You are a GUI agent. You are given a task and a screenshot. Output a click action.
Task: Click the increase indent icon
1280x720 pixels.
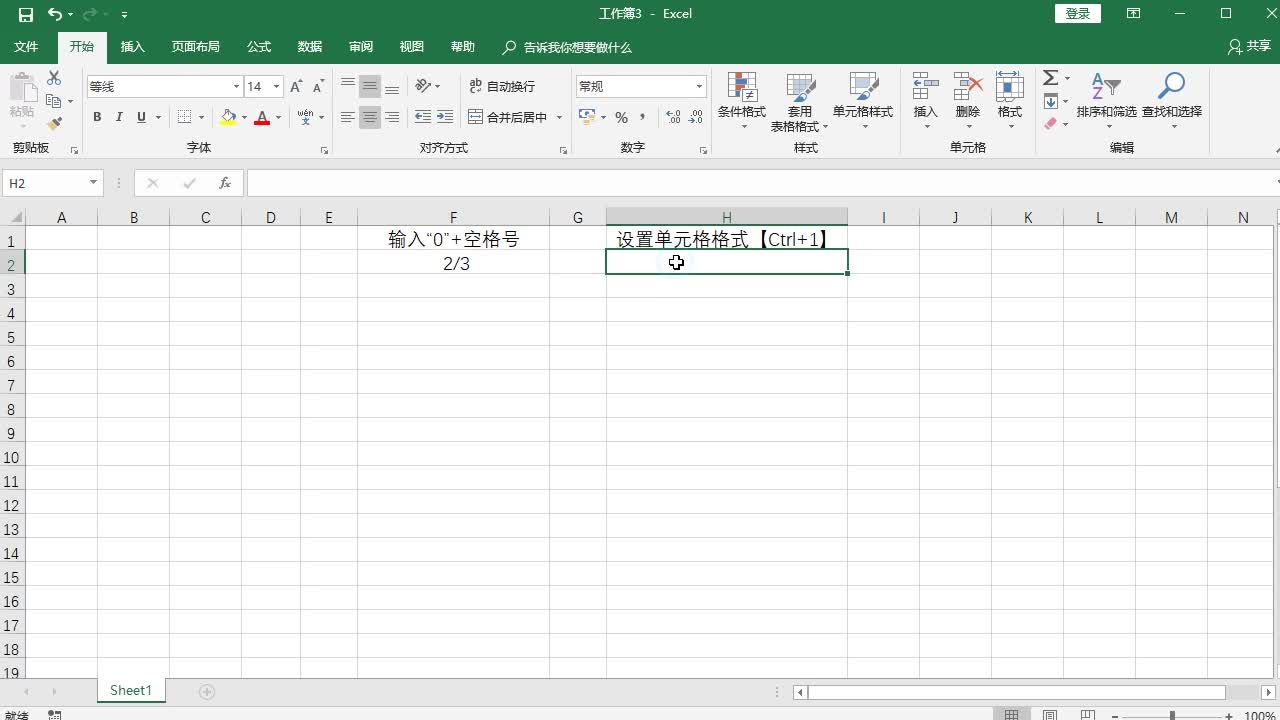tap(445, 117)
